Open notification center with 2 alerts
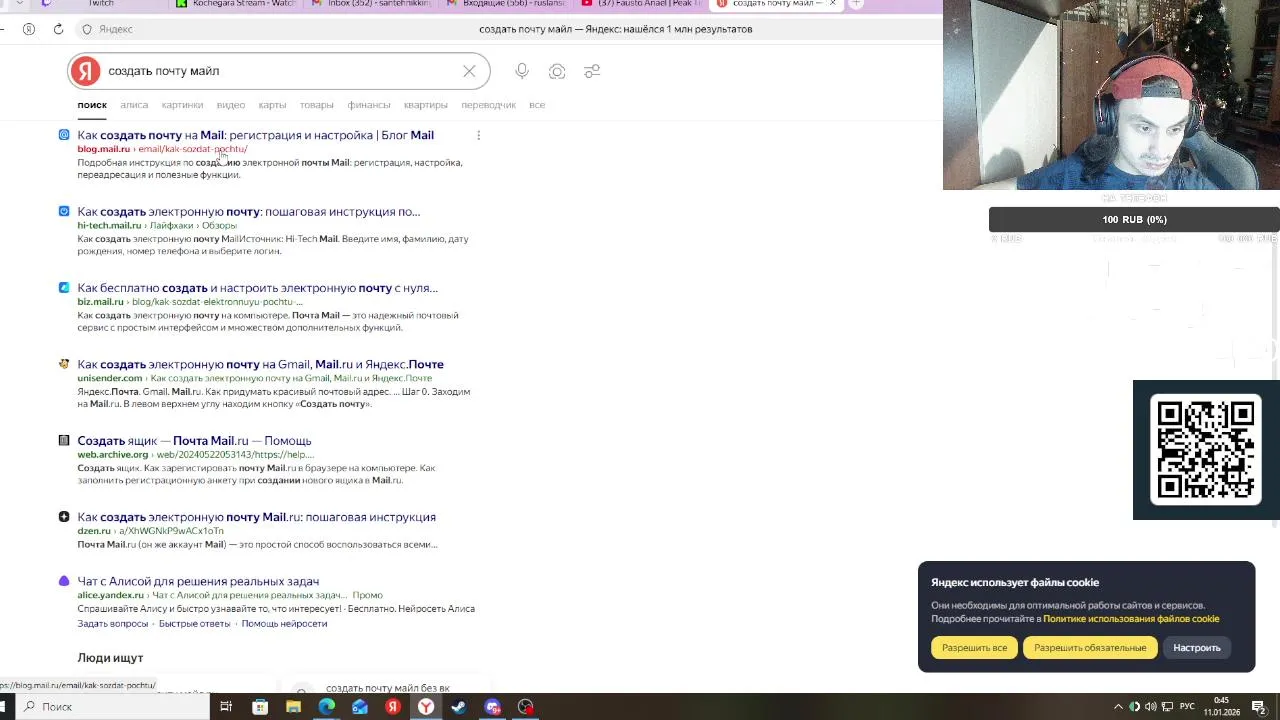Image resolution: width=1280 pixels, height=720 pixels. coord(1259,707)
